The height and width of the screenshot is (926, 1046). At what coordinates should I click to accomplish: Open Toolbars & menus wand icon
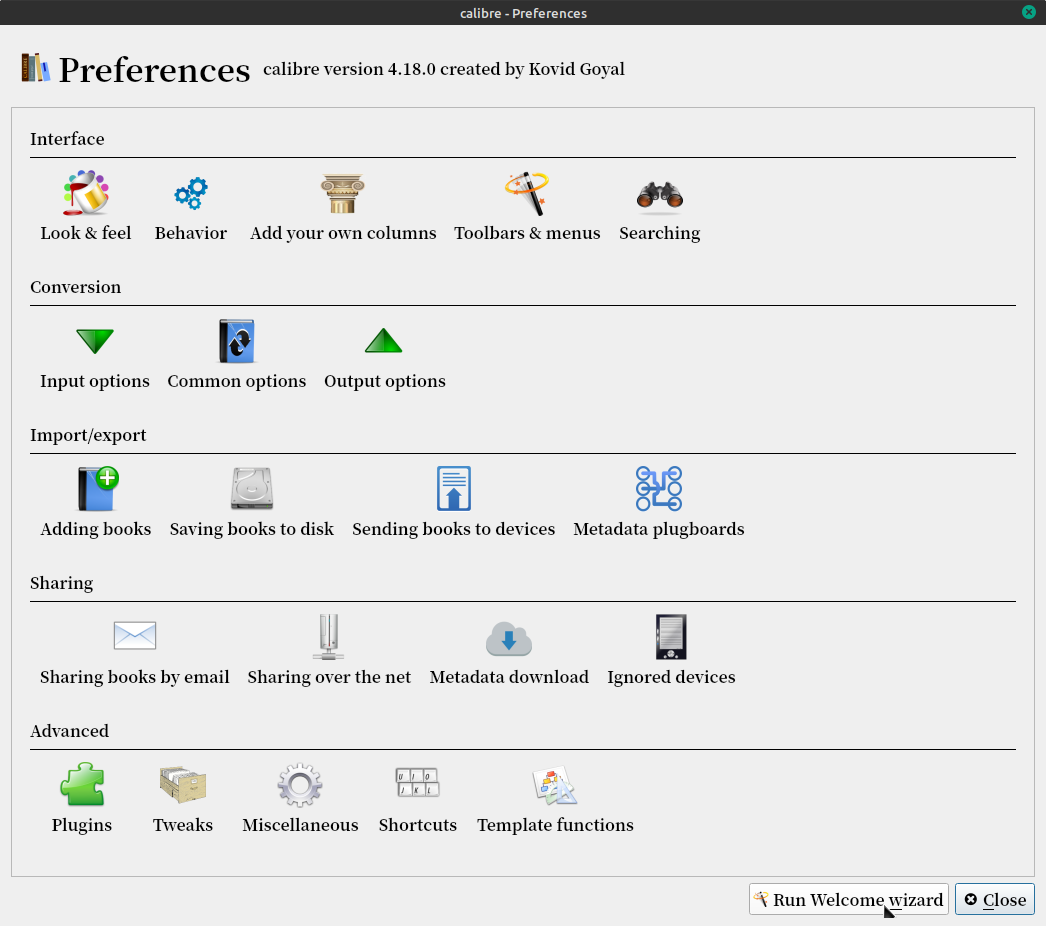coord(527,193)
